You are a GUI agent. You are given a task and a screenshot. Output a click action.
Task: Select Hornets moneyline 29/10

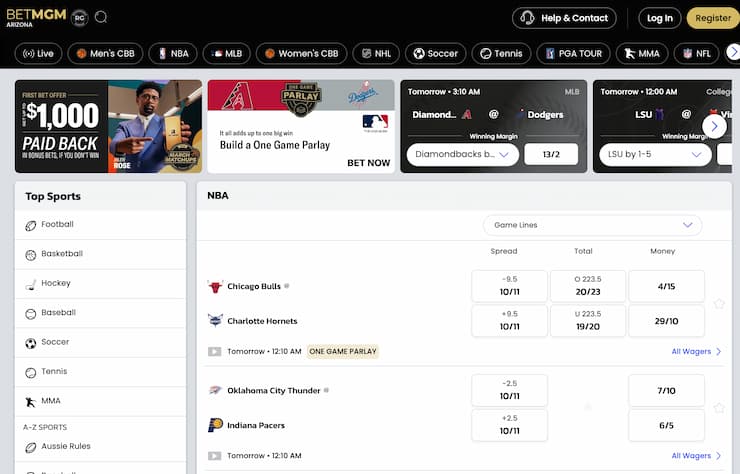pos(666,321)
